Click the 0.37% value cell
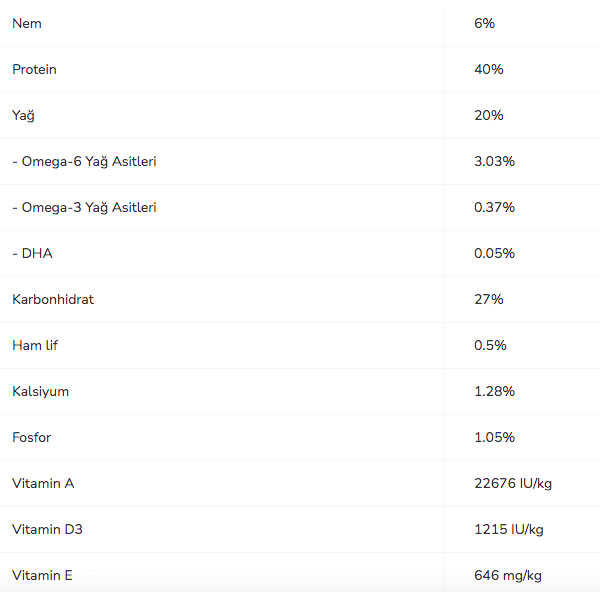 click(494, 207)
